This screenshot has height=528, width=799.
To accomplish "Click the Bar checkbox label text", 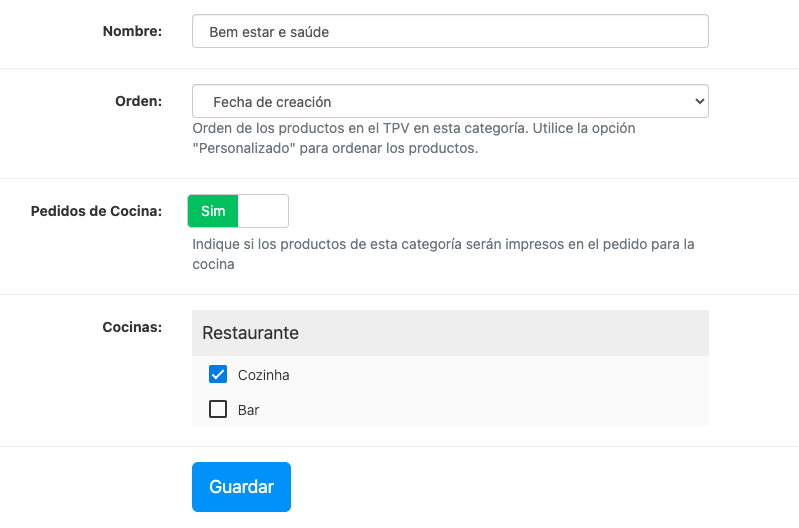I will [x=249, y=410].
